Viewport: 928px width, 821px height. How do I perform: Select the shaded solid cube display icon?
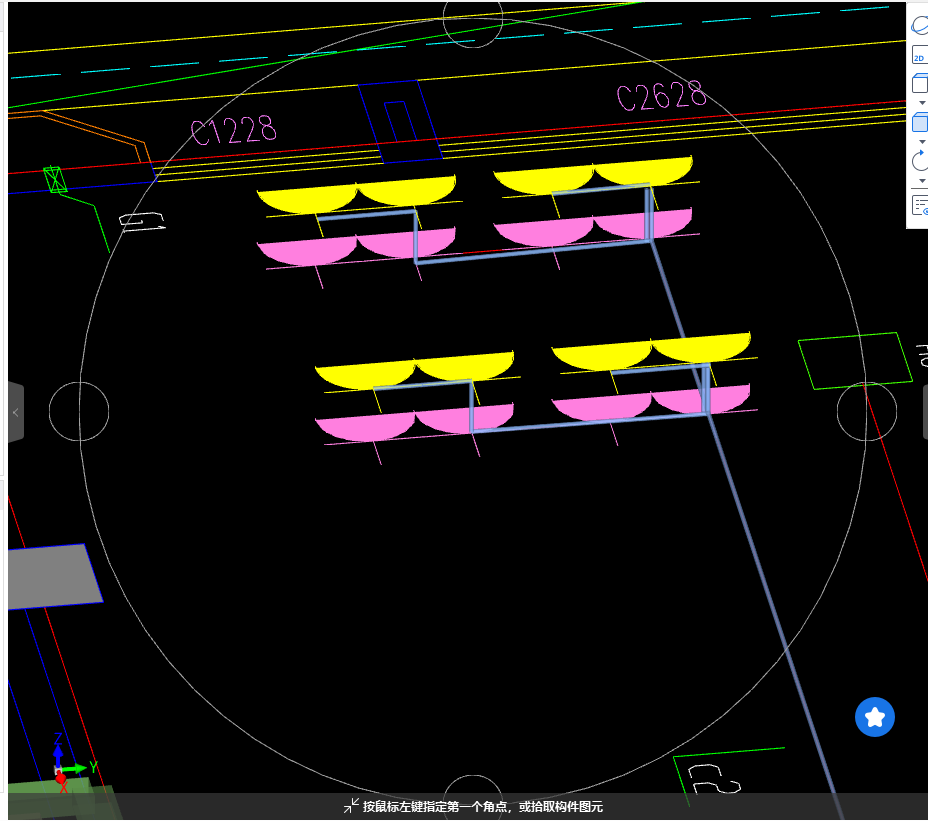pos(920,123)
